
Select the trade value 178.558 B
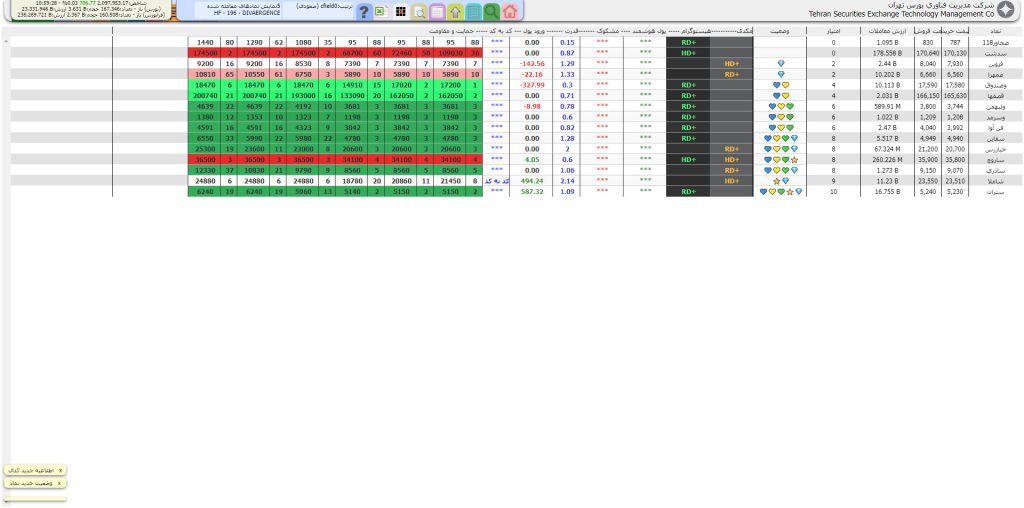point(887,53)
